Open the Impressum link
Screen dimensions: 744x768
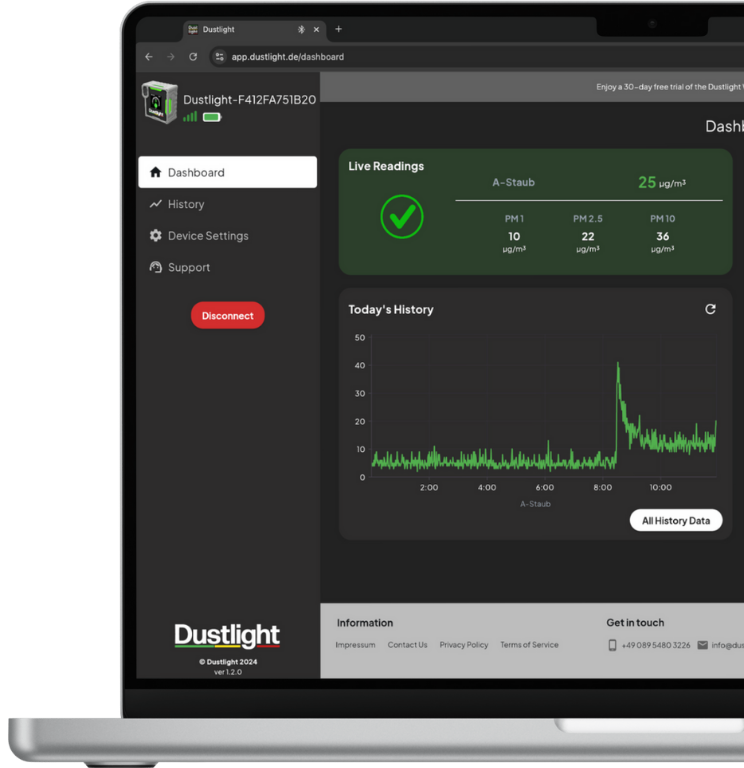pos(356,645)
